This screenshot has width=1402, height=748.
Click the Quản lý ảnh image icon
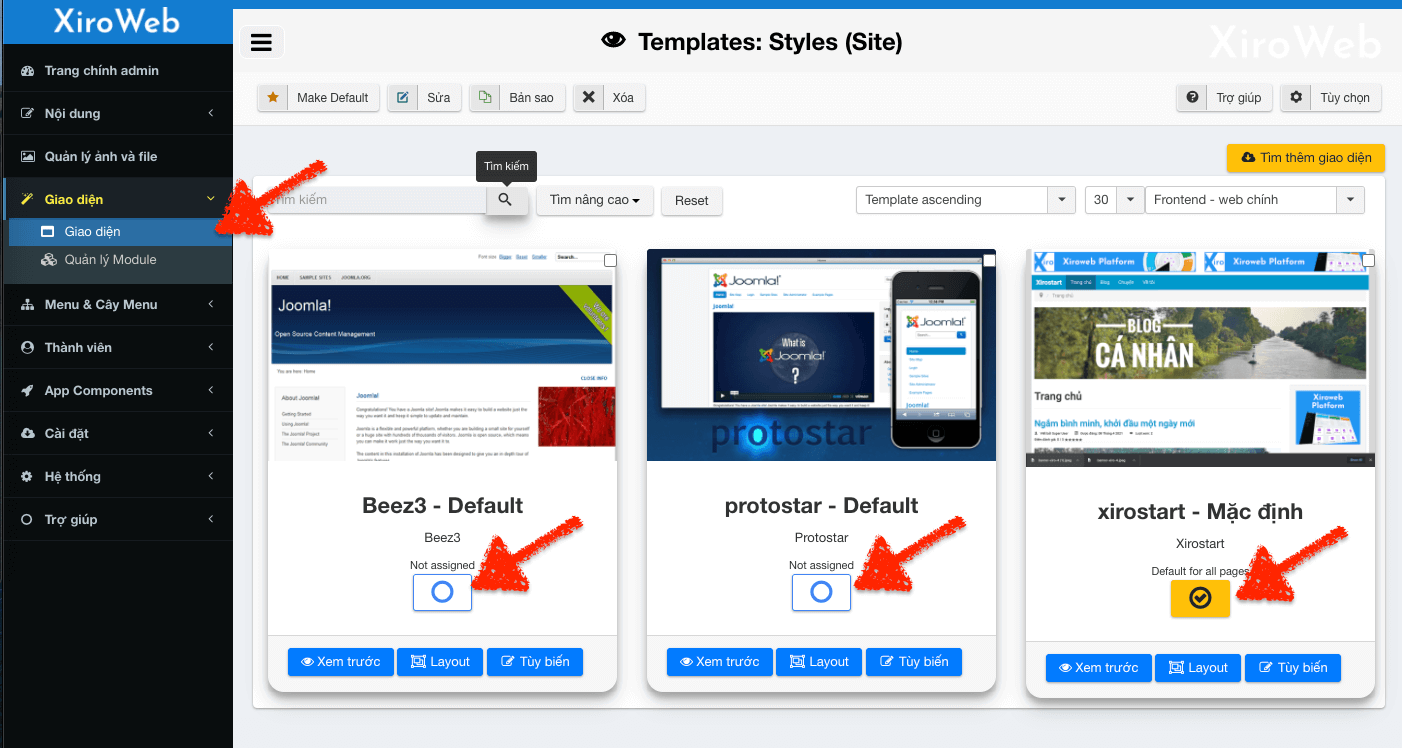pos(28,157)
